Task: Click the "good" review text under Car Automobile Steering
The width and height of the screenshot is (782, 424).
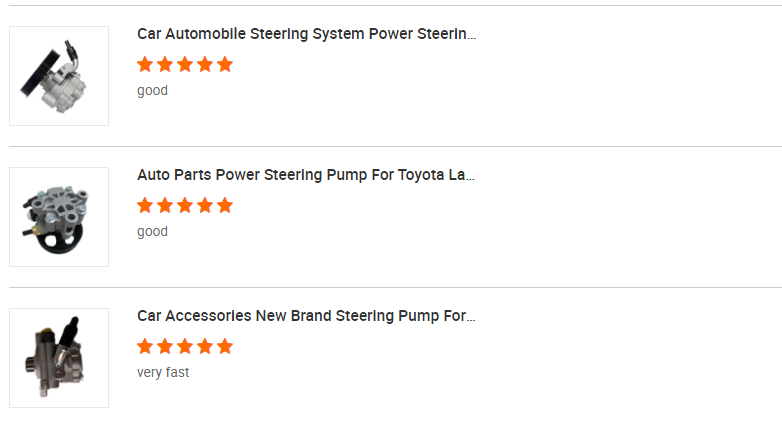Action: tap(152, 91)
